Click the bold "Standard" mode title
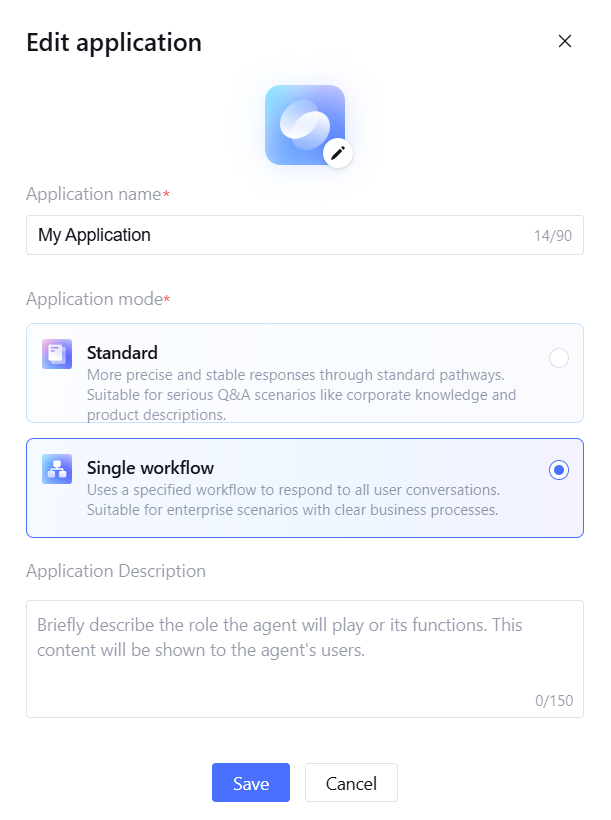Viewport: 611px width, 820px height. click(x=122, y=353)
